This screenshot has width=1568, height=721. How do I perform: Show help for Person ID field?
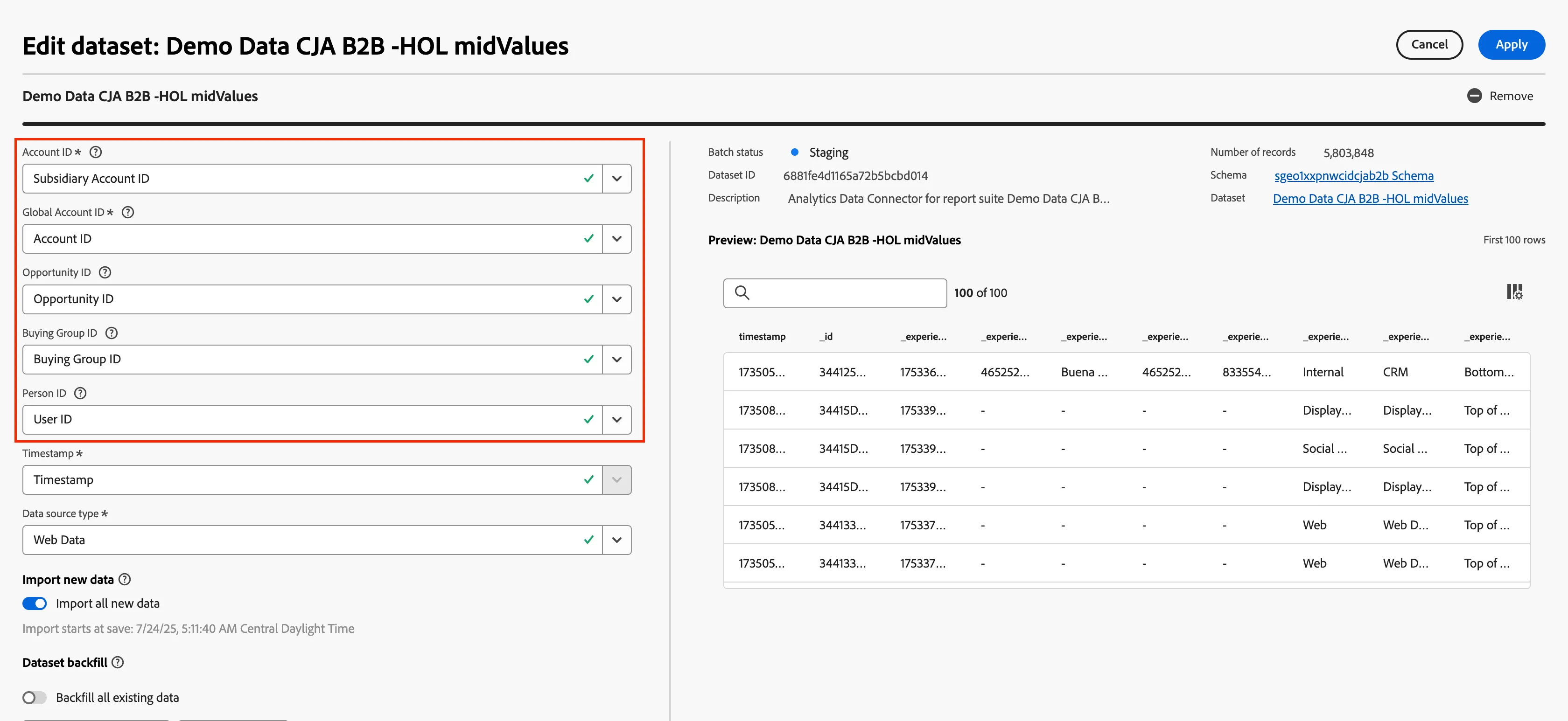80,393
